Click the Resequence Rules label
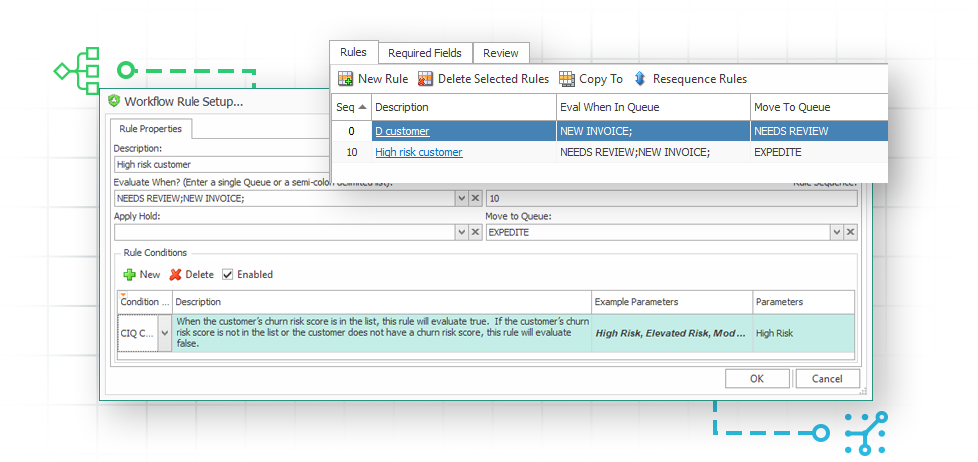The height and width of the screenshot is (462, 978). point(700,79)
